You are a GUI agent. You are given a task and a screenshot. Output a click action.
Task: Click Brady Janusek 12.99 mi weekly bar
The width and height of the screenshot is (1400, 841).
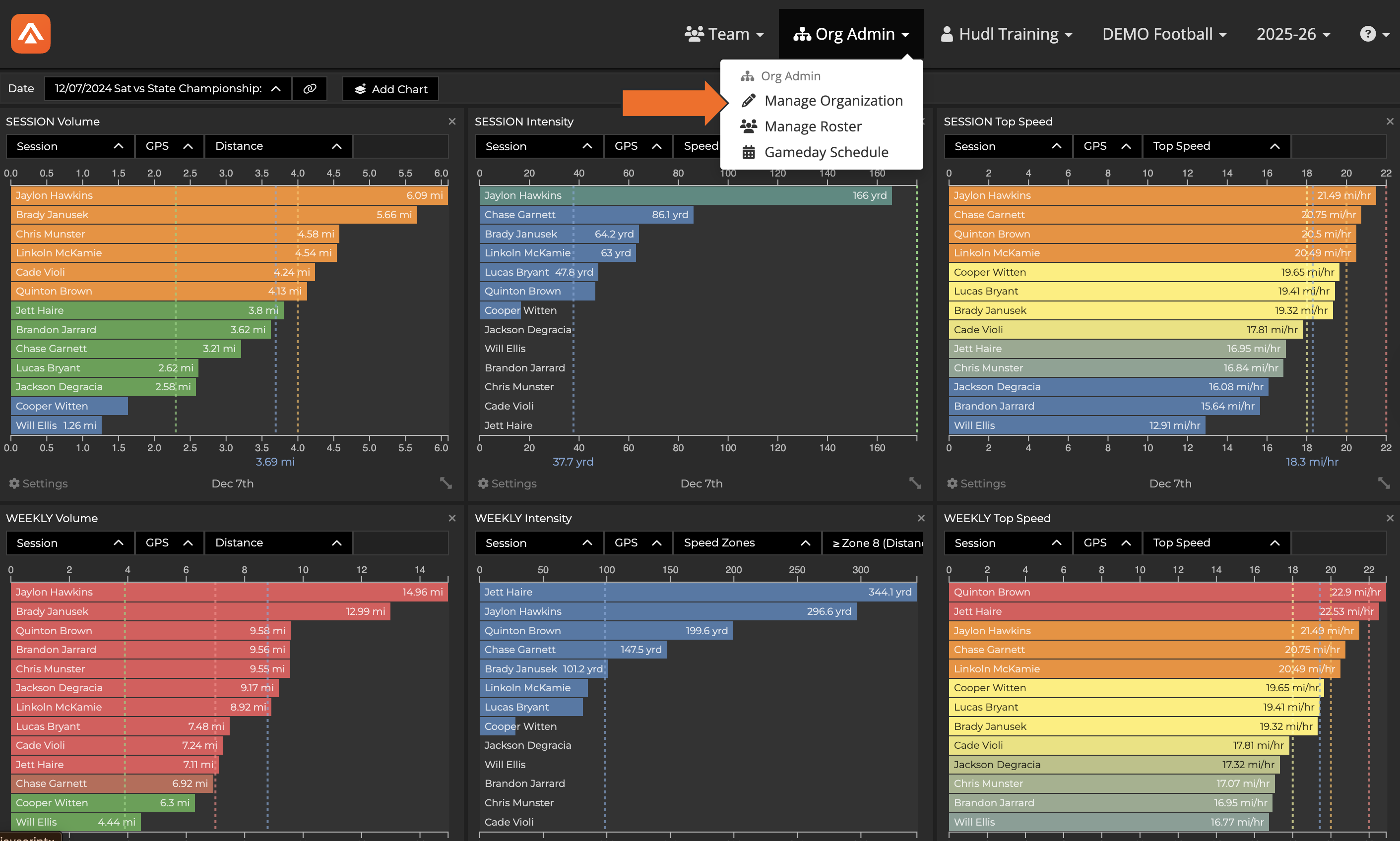[200, 611]
